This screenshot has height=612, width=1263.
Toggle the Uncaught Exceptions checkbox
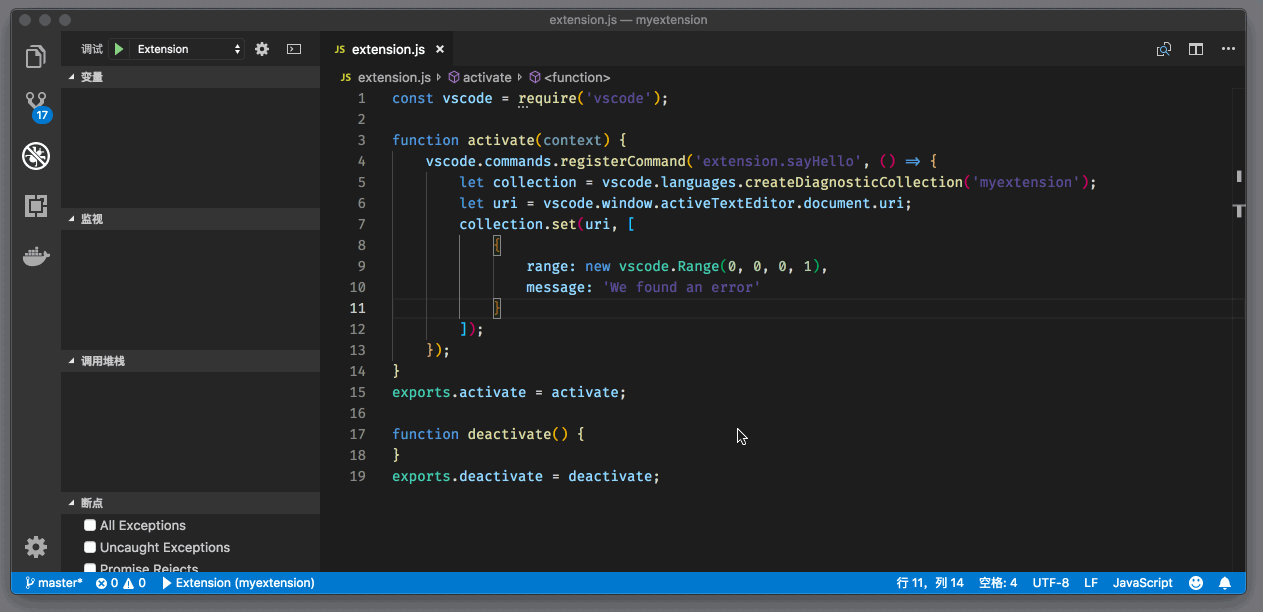(90, 547)
